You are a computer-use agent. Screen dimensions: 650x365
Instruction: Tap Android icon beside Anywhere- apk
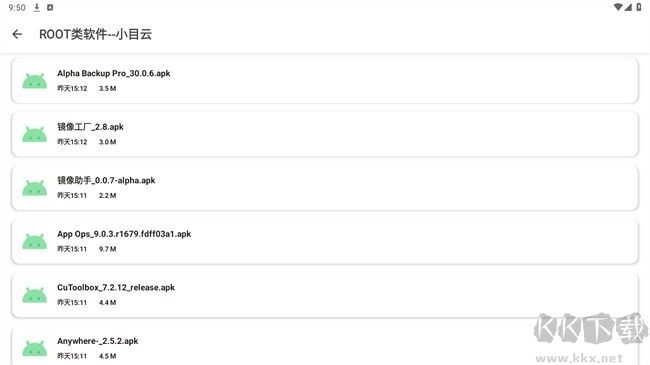pyautogui.click(x=34, y=348)
